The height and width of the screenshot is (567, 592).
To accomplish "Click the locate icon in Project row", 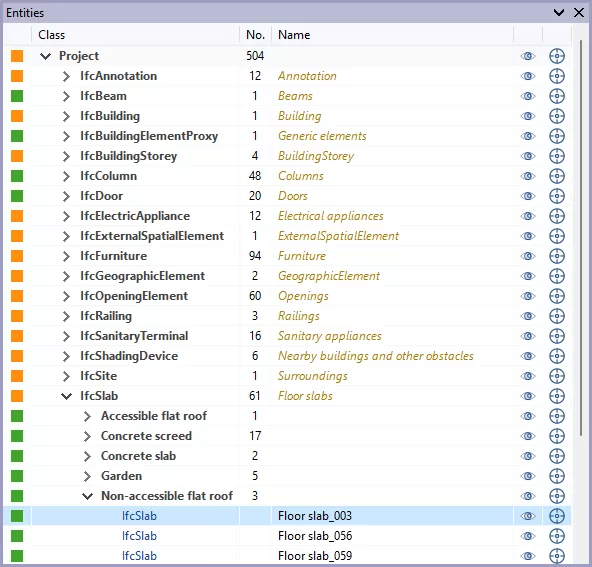I will point(557,56).
